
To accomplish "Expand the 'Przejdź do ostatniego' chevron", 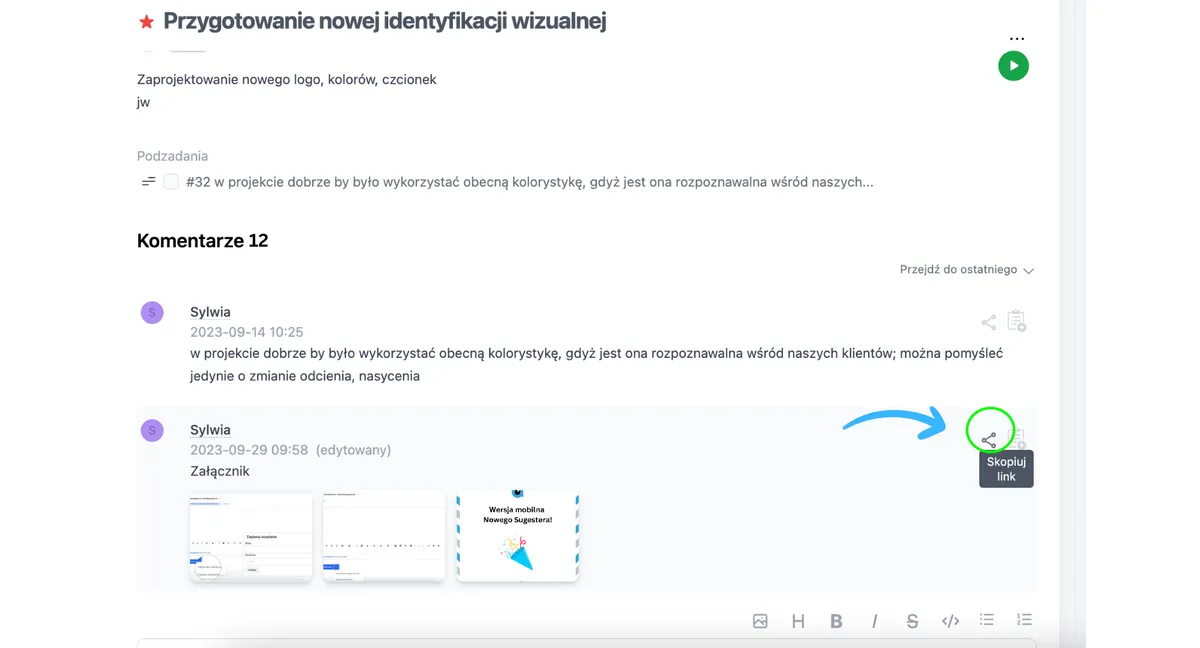I will point(1029,270).
